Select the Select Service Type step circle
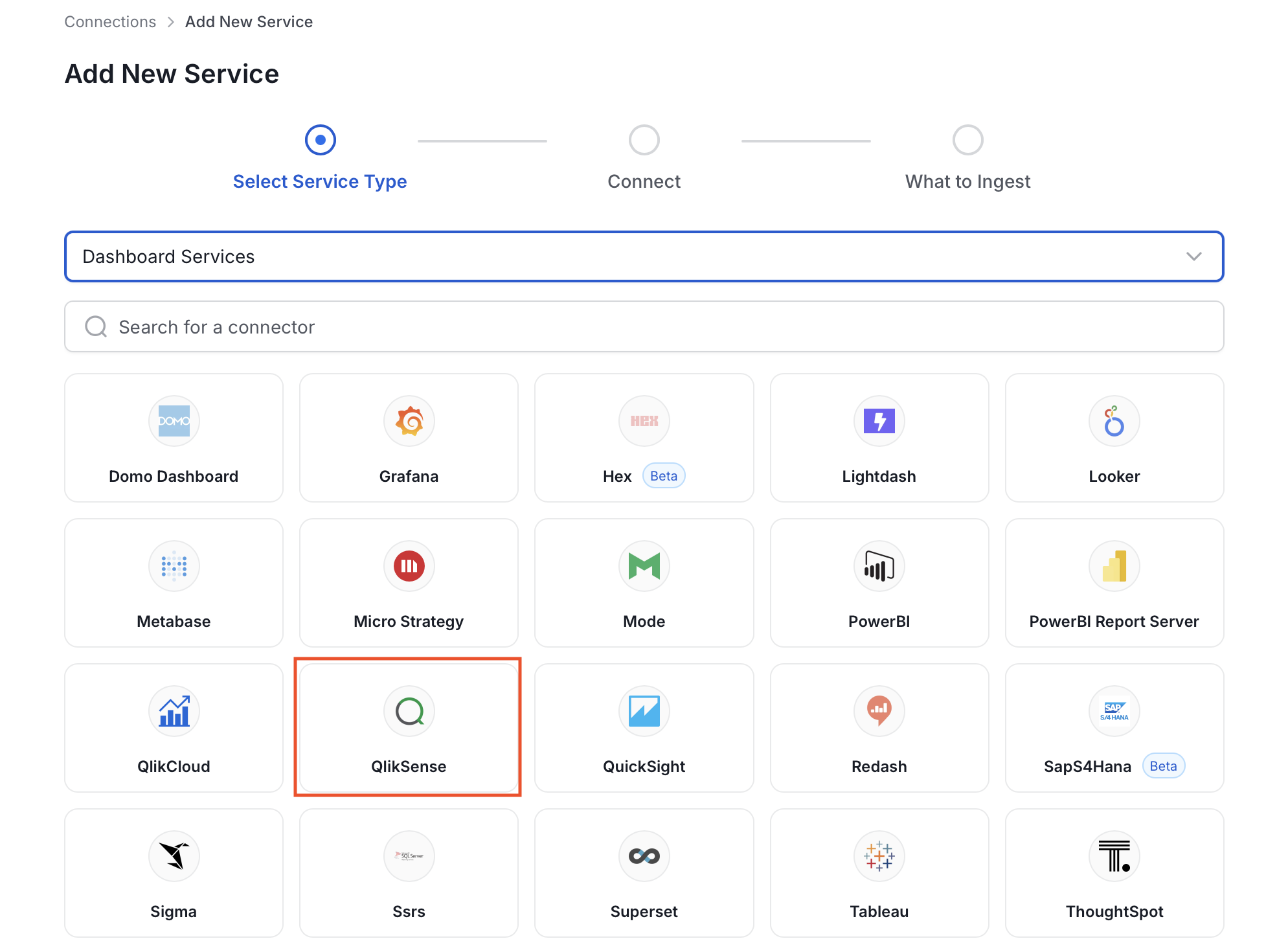The height and width of the screenshot is (952, 1277). 321,140
